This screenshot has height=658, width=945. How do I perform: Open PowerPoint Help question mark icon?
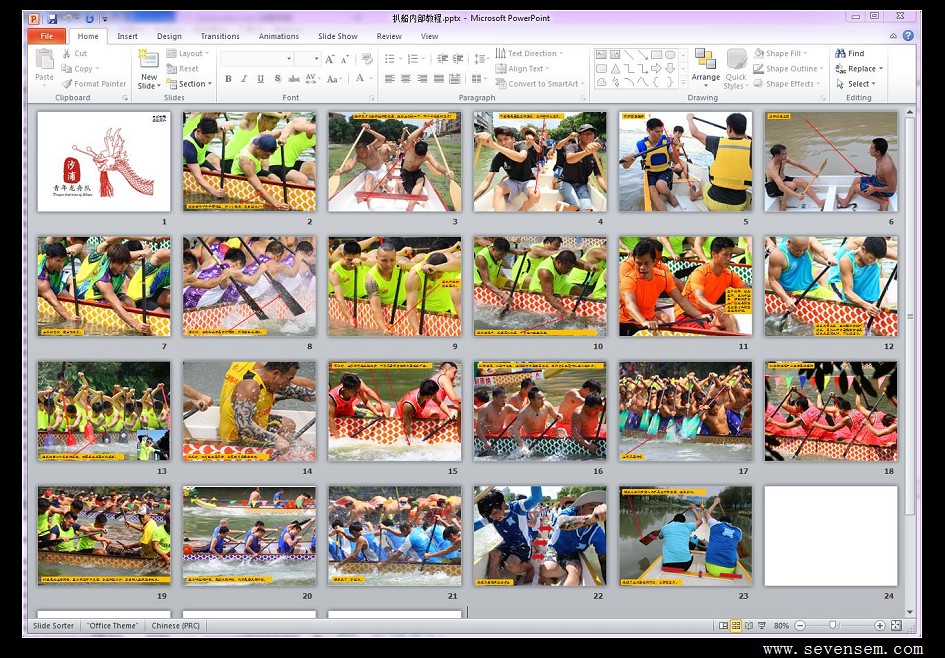(x=908, y=36)
